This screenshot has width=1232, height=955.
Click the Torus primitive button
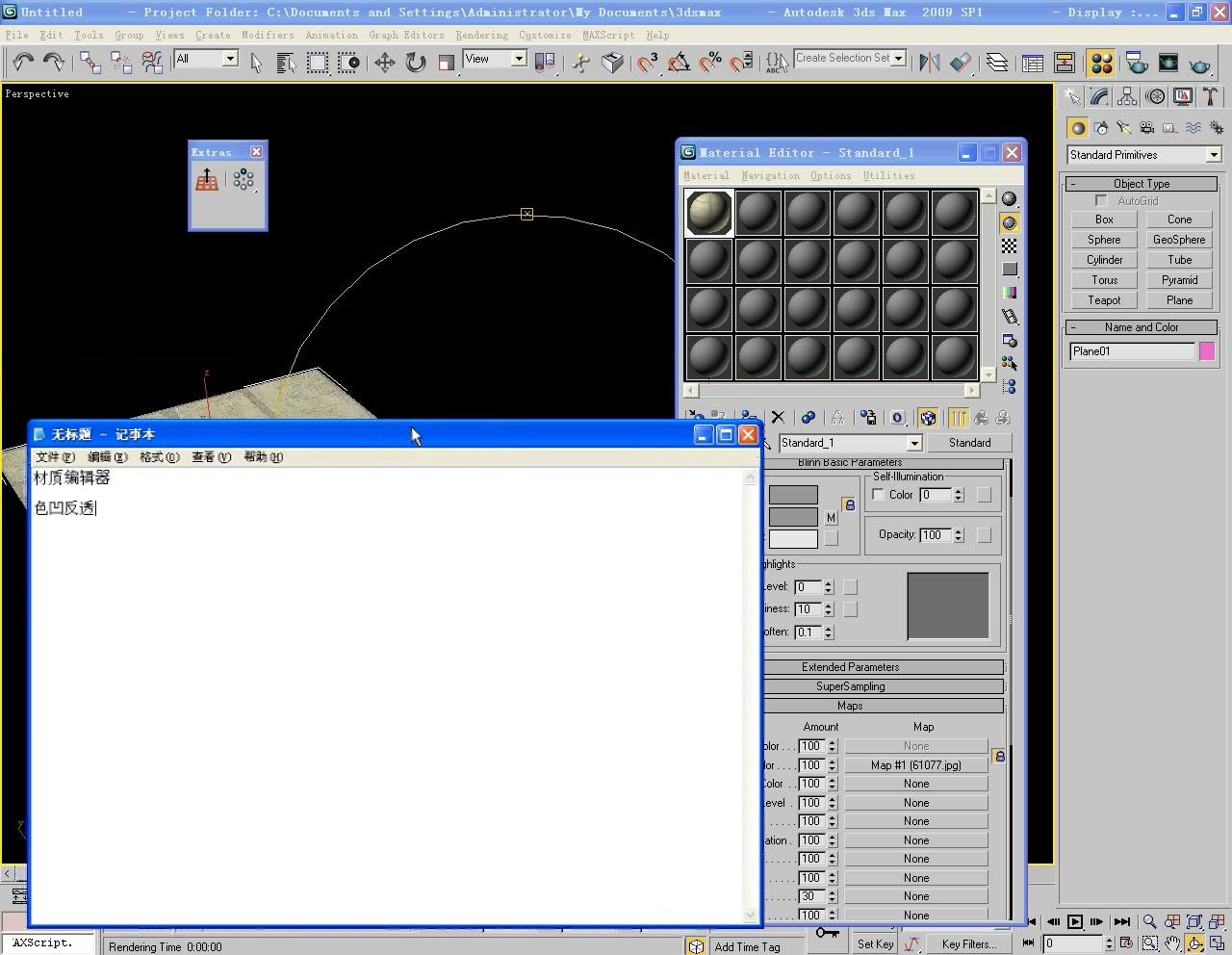pyautogui.click(x=1104, y=280)
